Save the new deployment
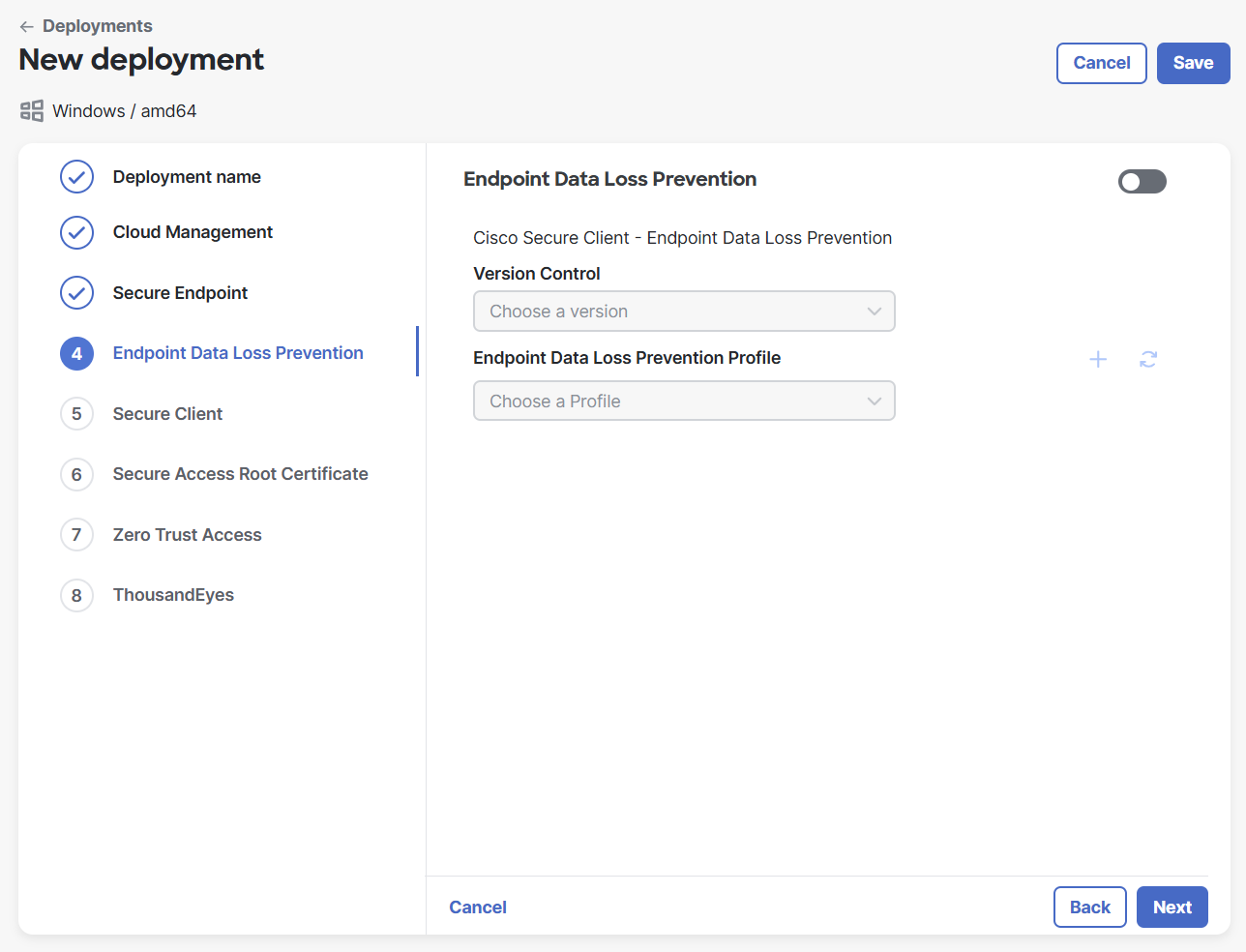Screen dimensions: 1246x952 (1193, 63)
